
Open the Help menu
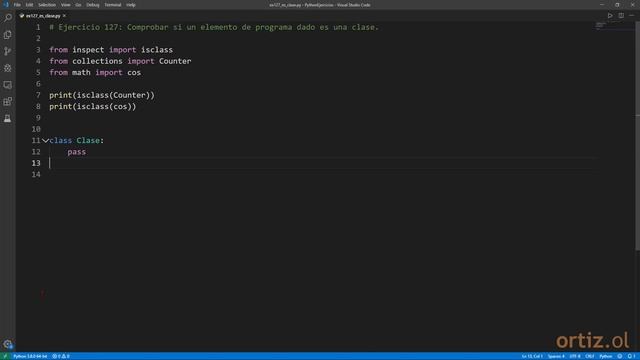click(x=131, y=5)
